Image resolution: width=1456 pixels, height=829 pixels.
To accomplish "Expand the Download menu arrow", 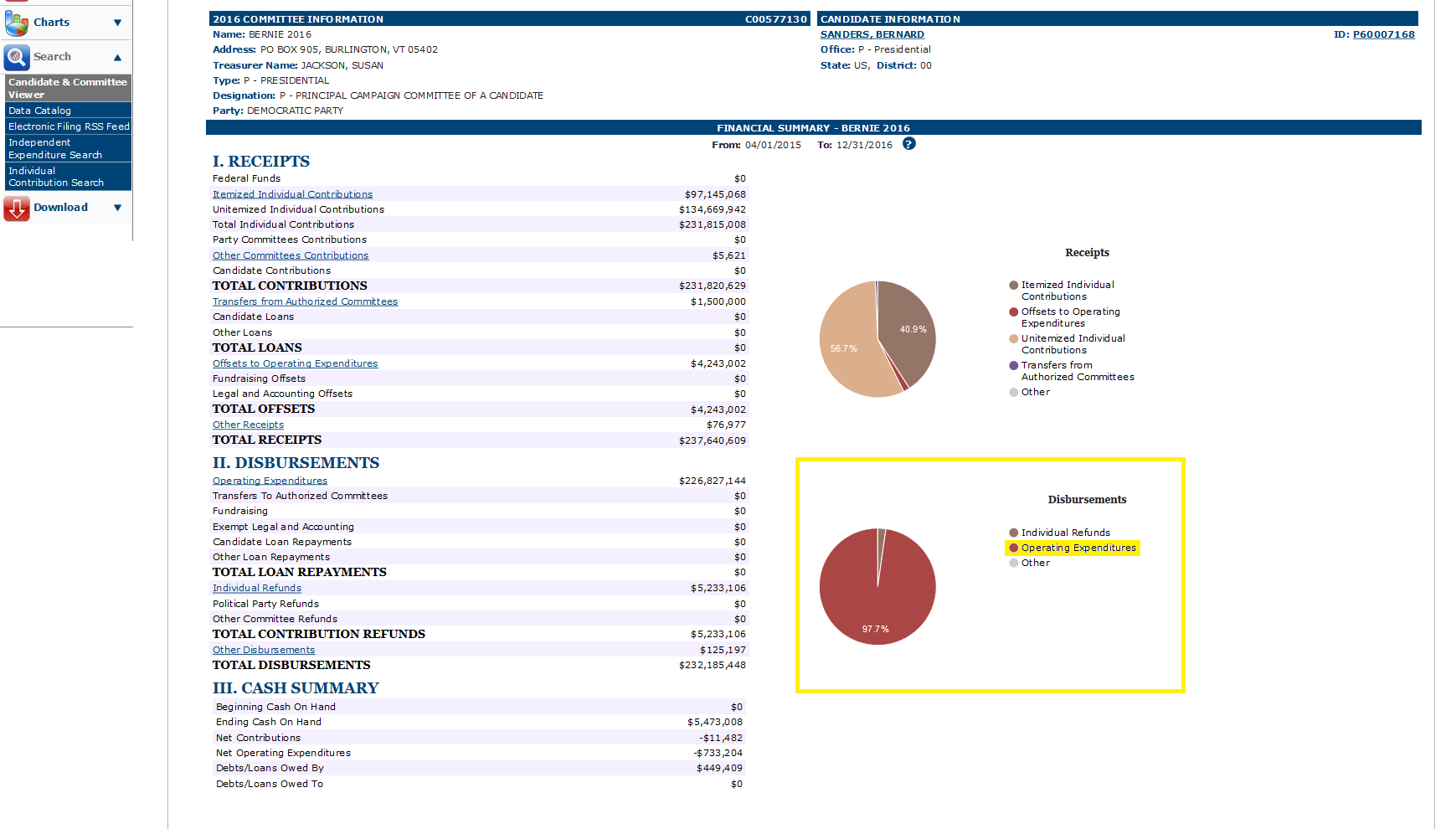I will (117, 208).
